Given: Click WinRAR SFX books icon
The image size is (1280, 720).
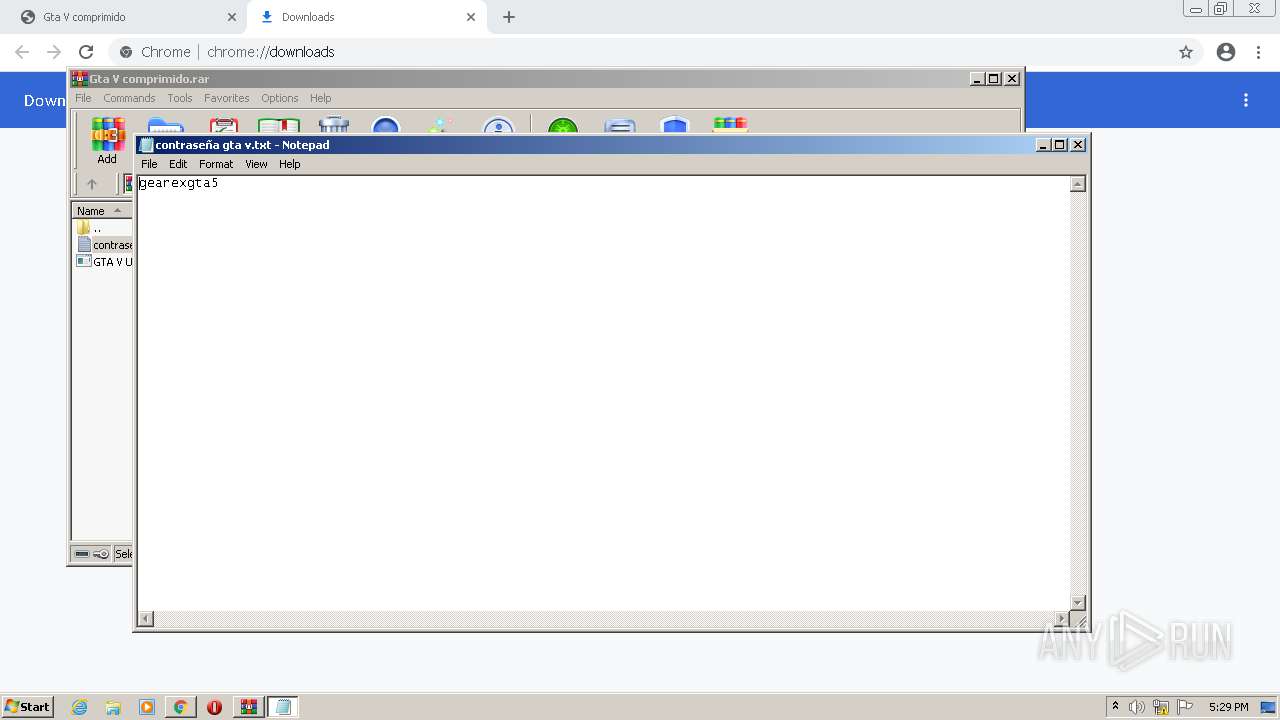Looking at the screenshot, I should click(x=730, y=126).
